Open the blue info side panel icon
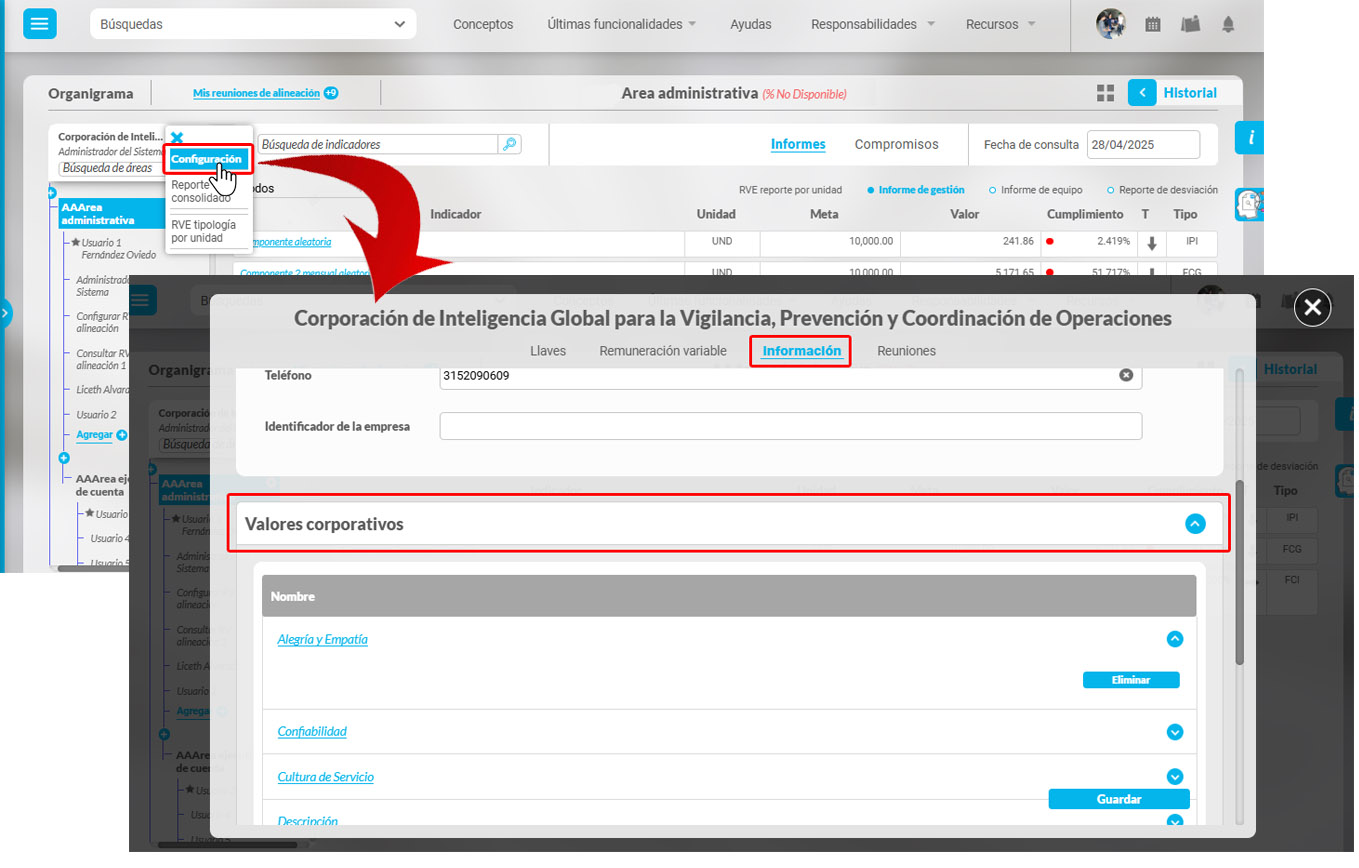 [x=1249, y=138]
